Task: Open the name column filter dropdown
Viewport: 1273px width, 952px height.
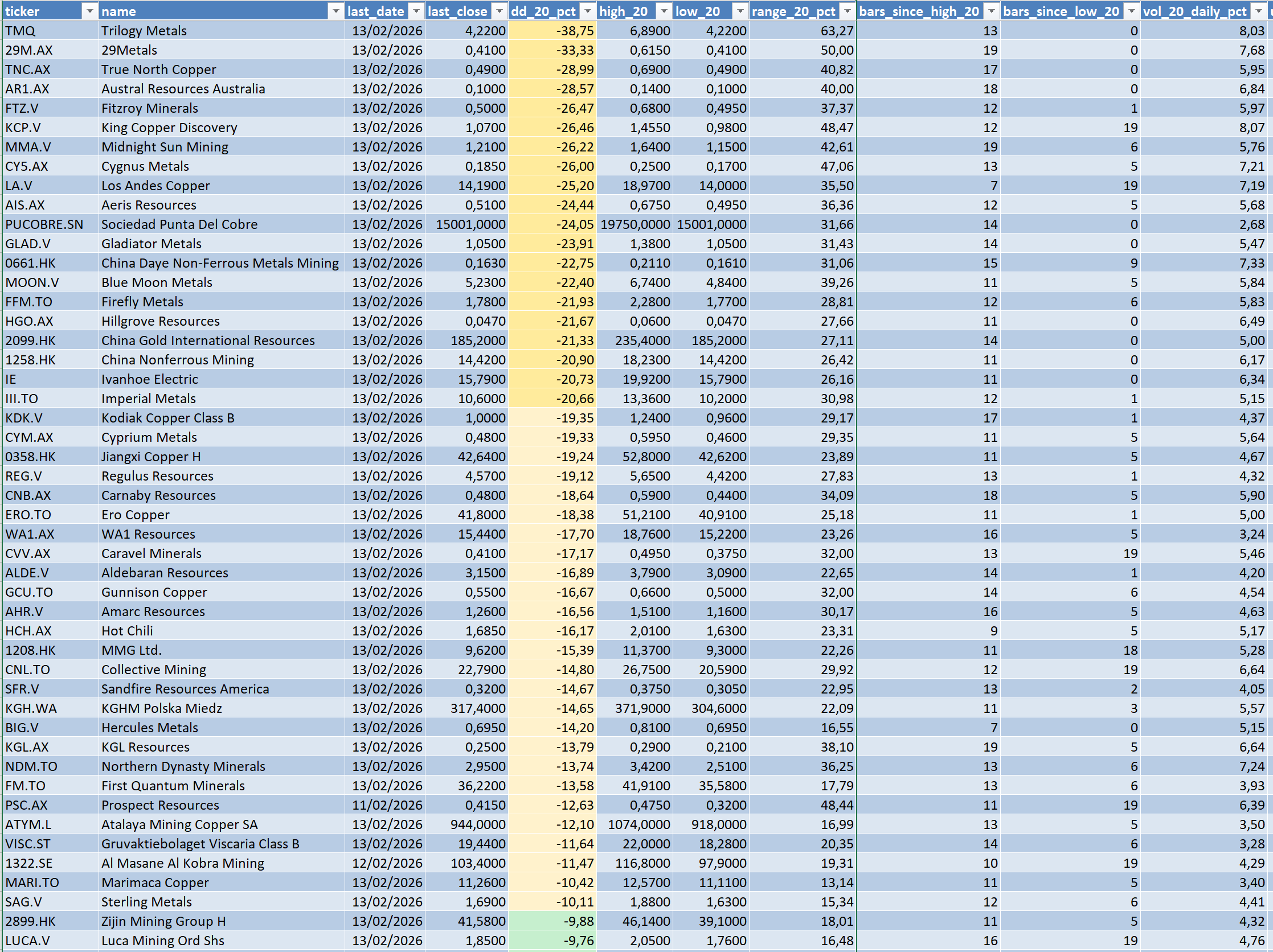Action: coord(335,11)
